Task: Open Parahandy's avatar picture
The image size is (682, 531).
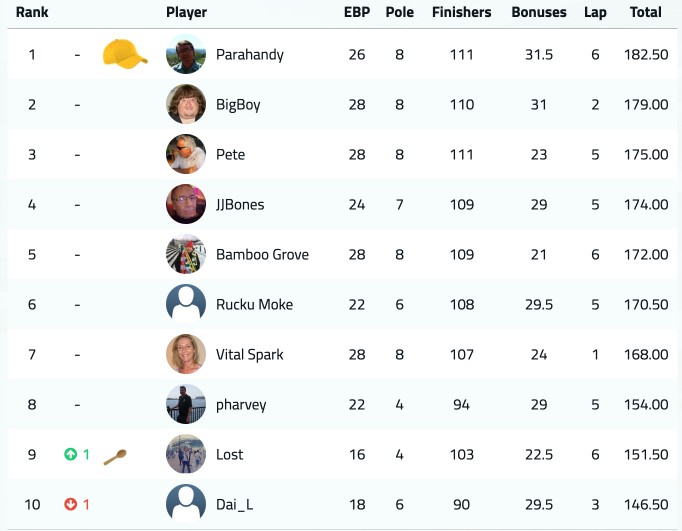Action: click(186, 54)
